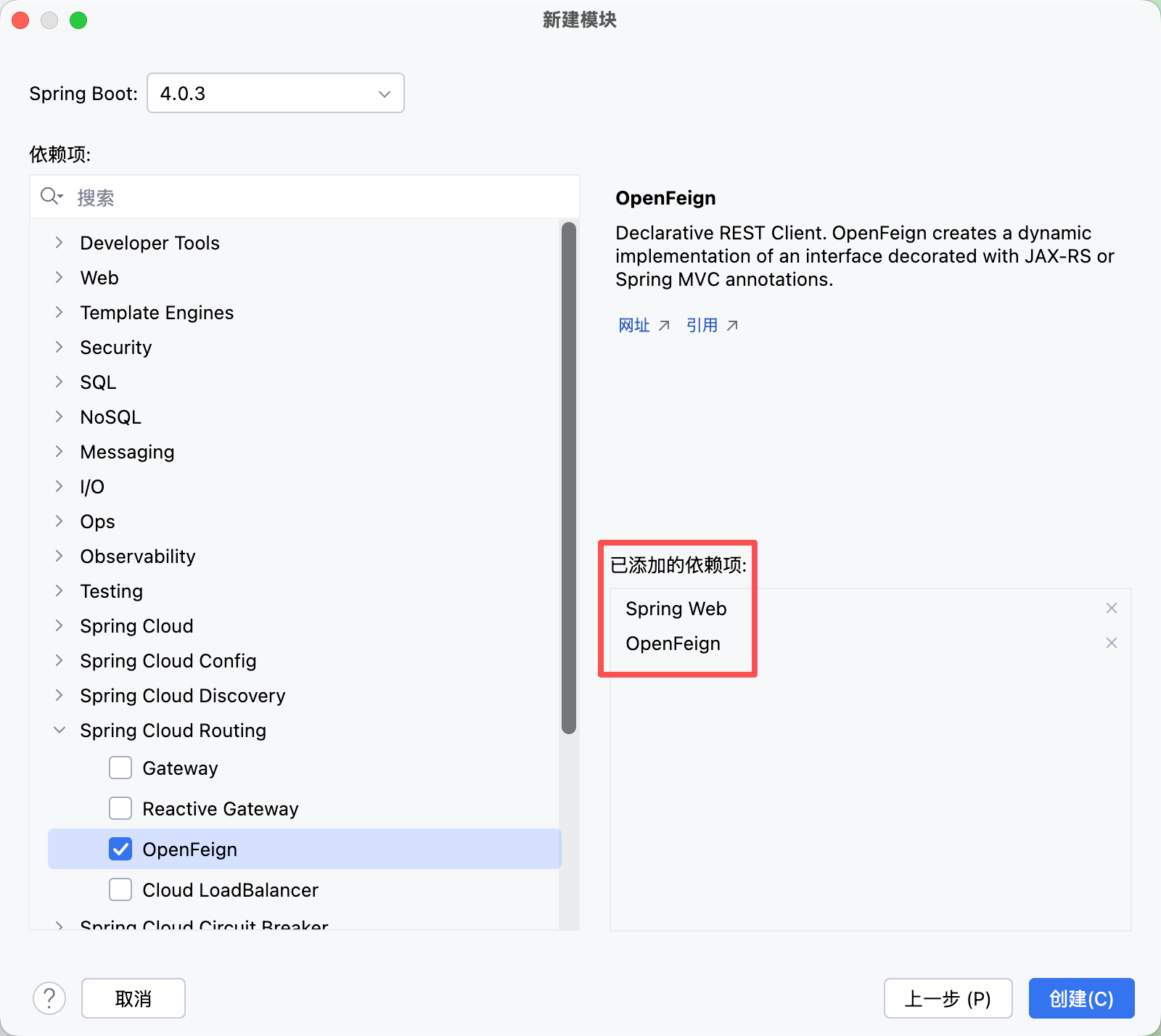The height and width of the screenshot is (1036, 1161).
Task: Uncheck the OpenFeign checkbox
Action: click(x=120, y=849)
